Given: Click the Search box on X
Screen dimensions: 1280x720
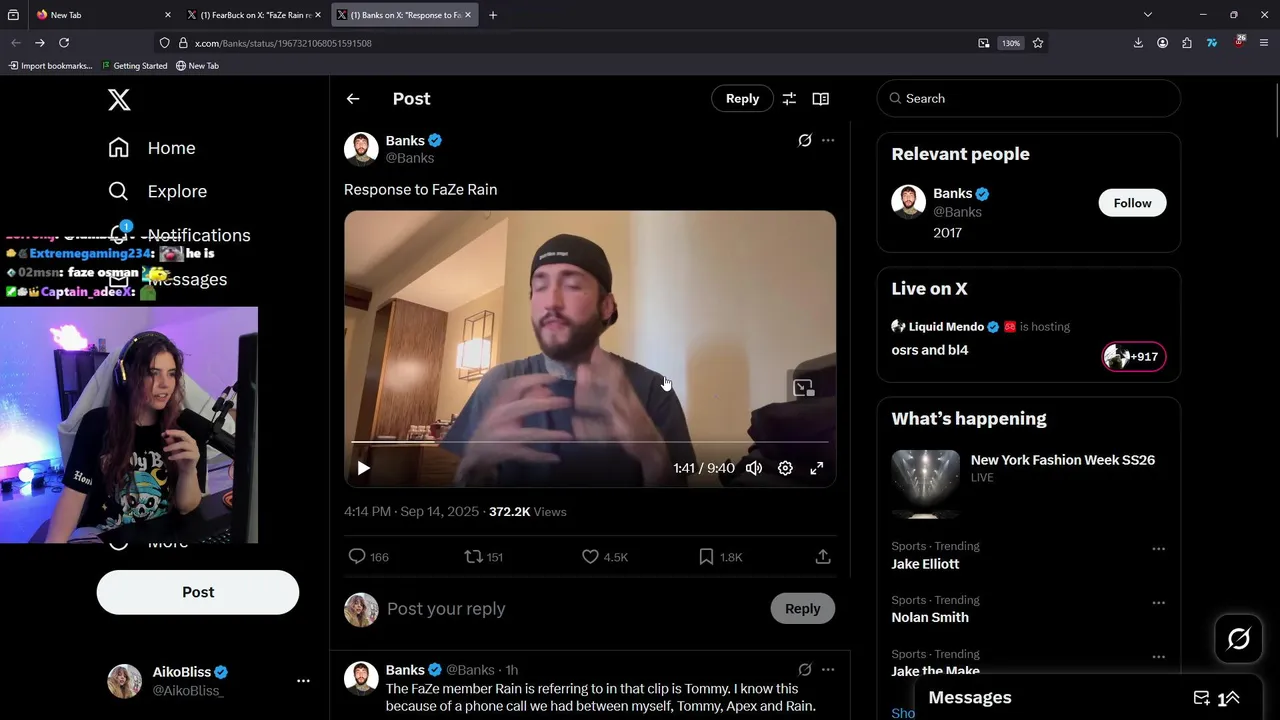Looking at the screenshot, I should click(1029, 99).
